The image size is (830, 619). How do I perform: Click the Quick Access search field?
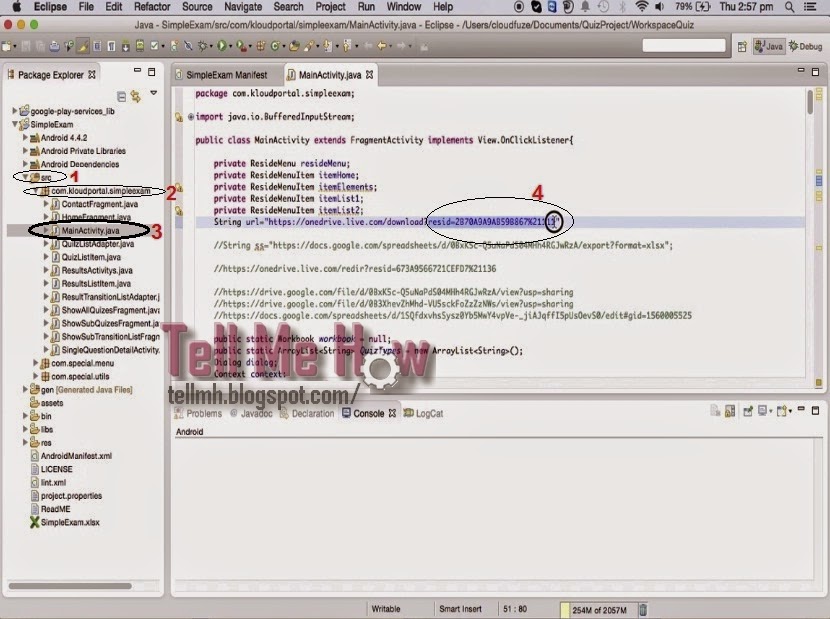(683, 46)
